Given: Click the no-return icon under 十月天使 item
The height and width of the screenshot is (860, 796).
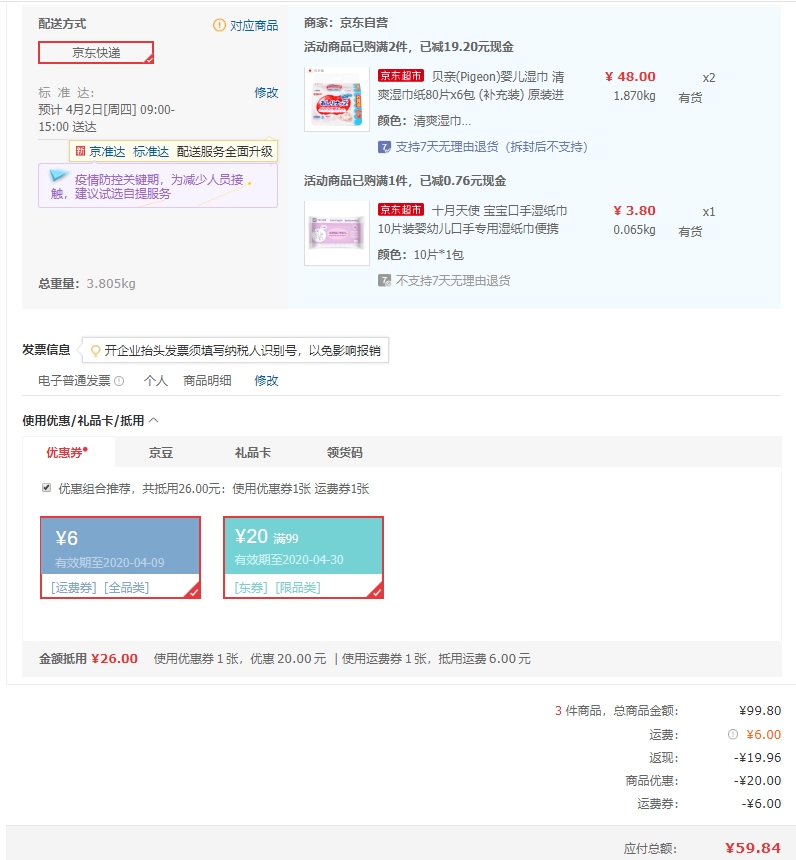Looking at the screenshot, I should (x=385, y=281).
